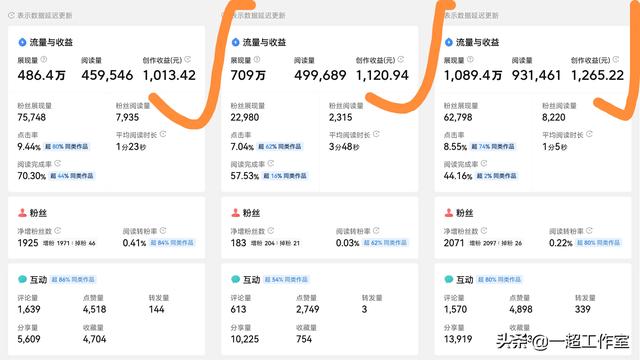The width and height of the screenshot is (640, 360).
Task: Click the teal 互动 chat icon beside the 超54% badge
Action: pyautogui.click(x=236, y=279)
